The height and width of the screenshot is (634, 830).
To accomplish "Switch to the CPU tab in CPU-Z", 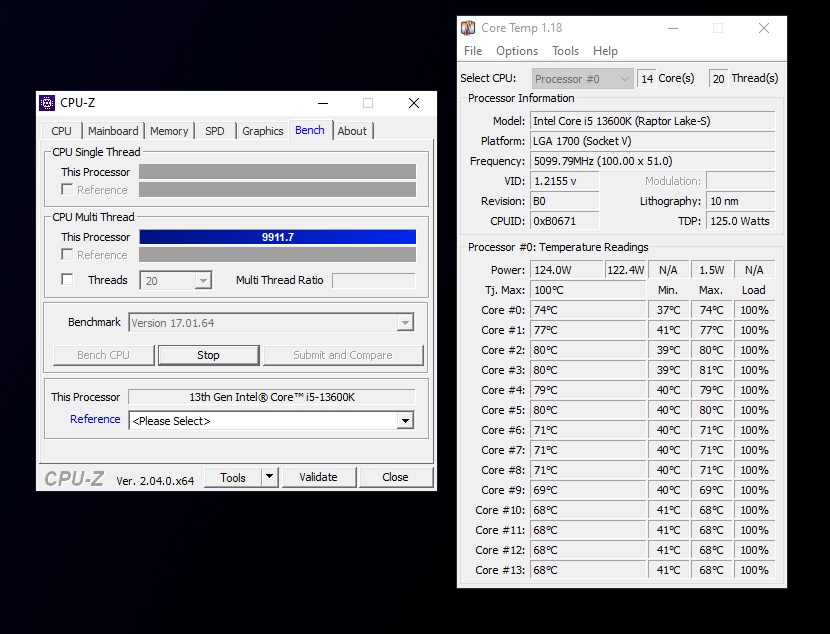I will click(x=61, y=131).
